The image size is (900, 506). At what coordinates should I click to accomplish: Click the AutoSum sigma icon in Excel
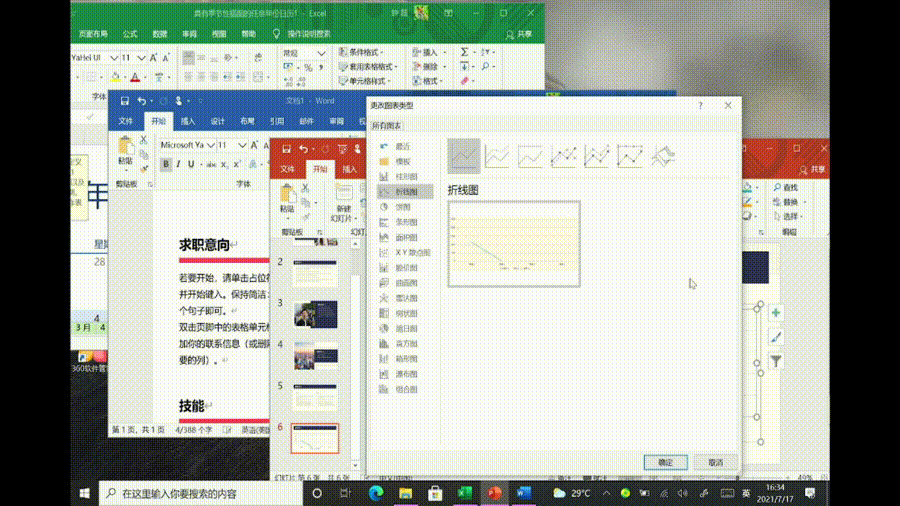[x=464, y=52]
